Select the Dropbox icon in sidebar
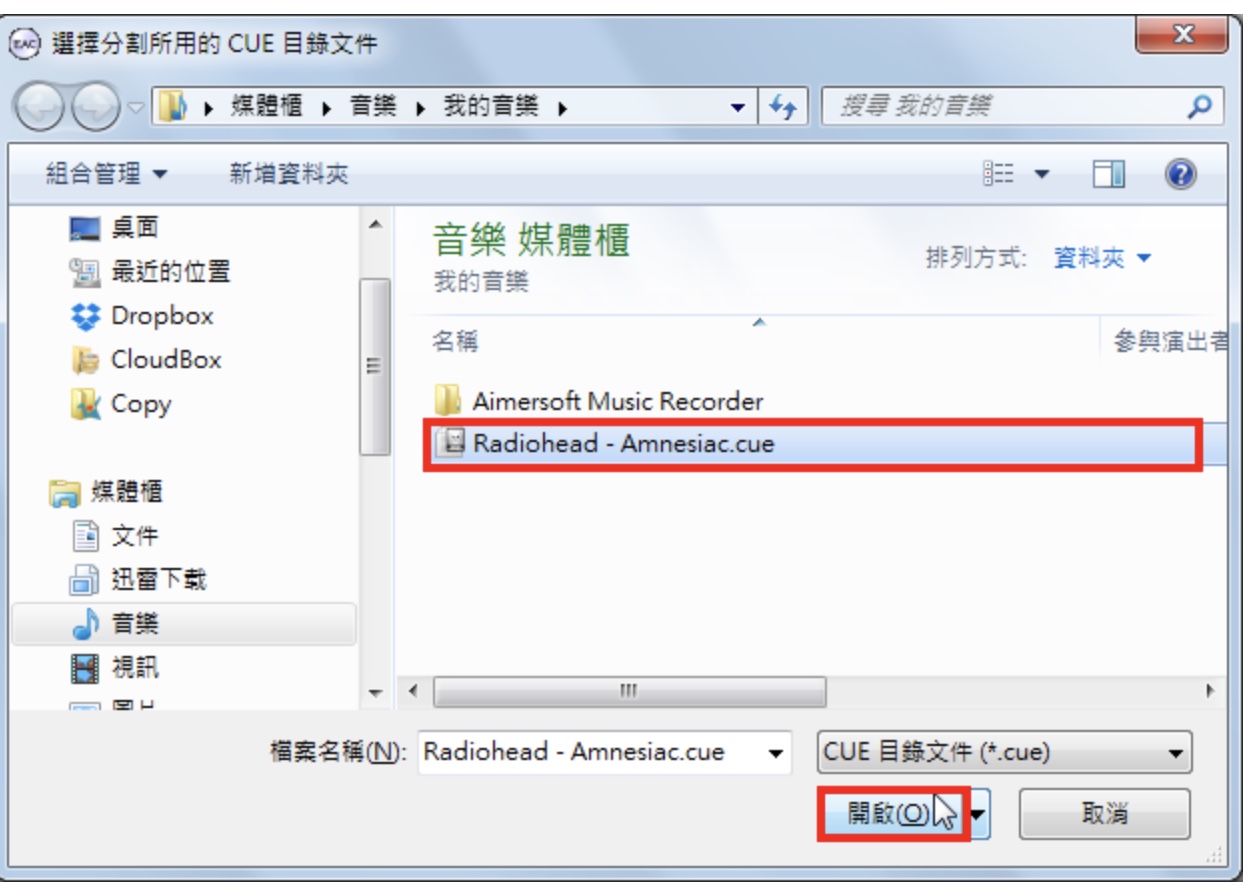This screenshot has height=888, width=1252. tap(86, 316)
